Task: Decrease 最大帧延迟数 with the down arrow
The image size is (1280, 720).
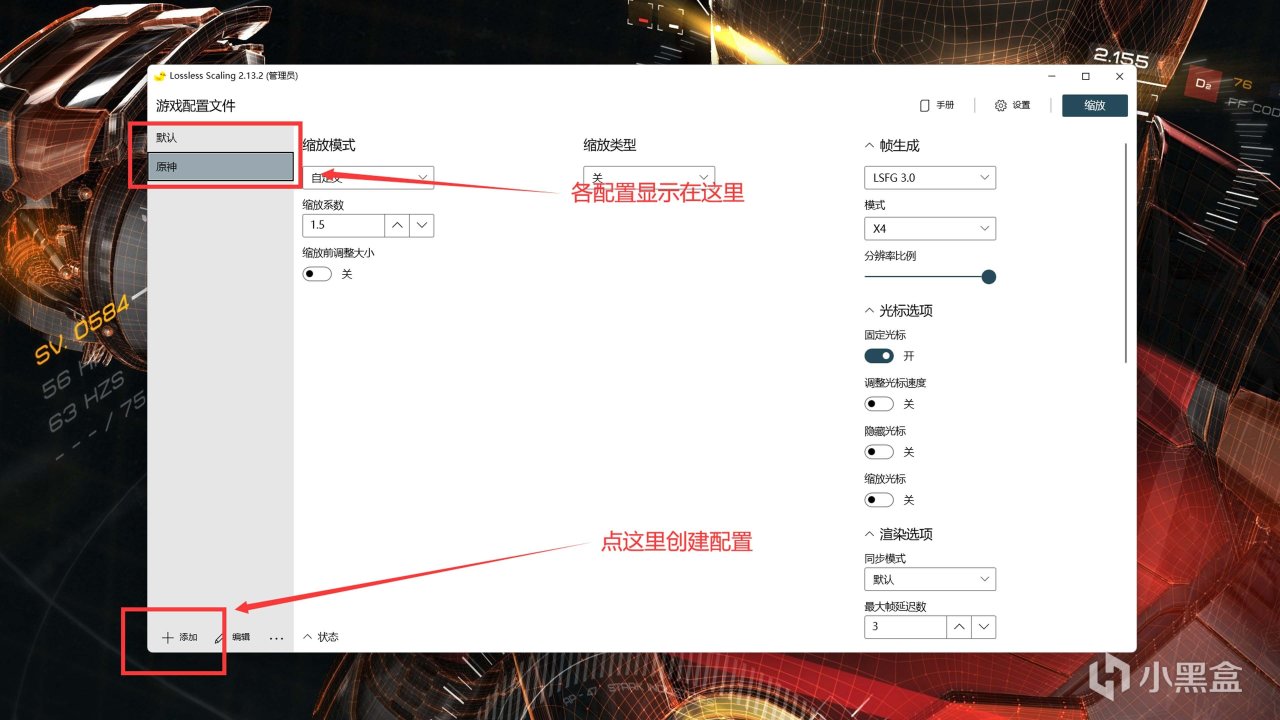Action: point(984,627)
